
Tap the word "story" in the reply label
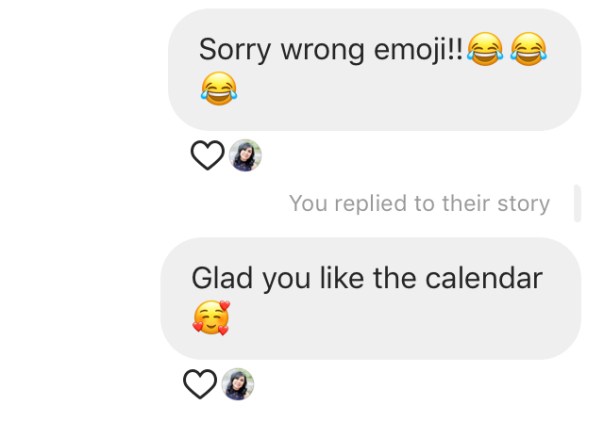(521, 204)
